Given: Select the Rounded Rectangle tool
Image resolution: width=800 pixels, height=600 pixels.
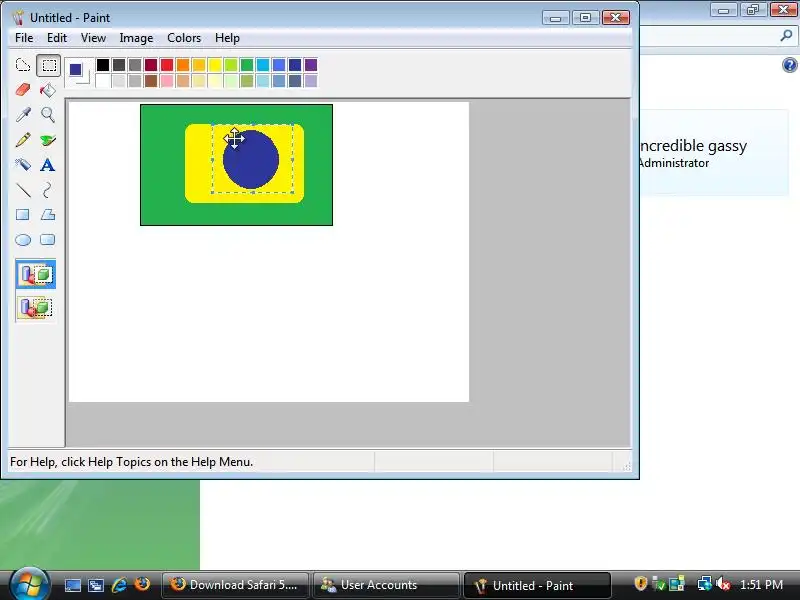Looking at the screenshot, I should (47, 240).
